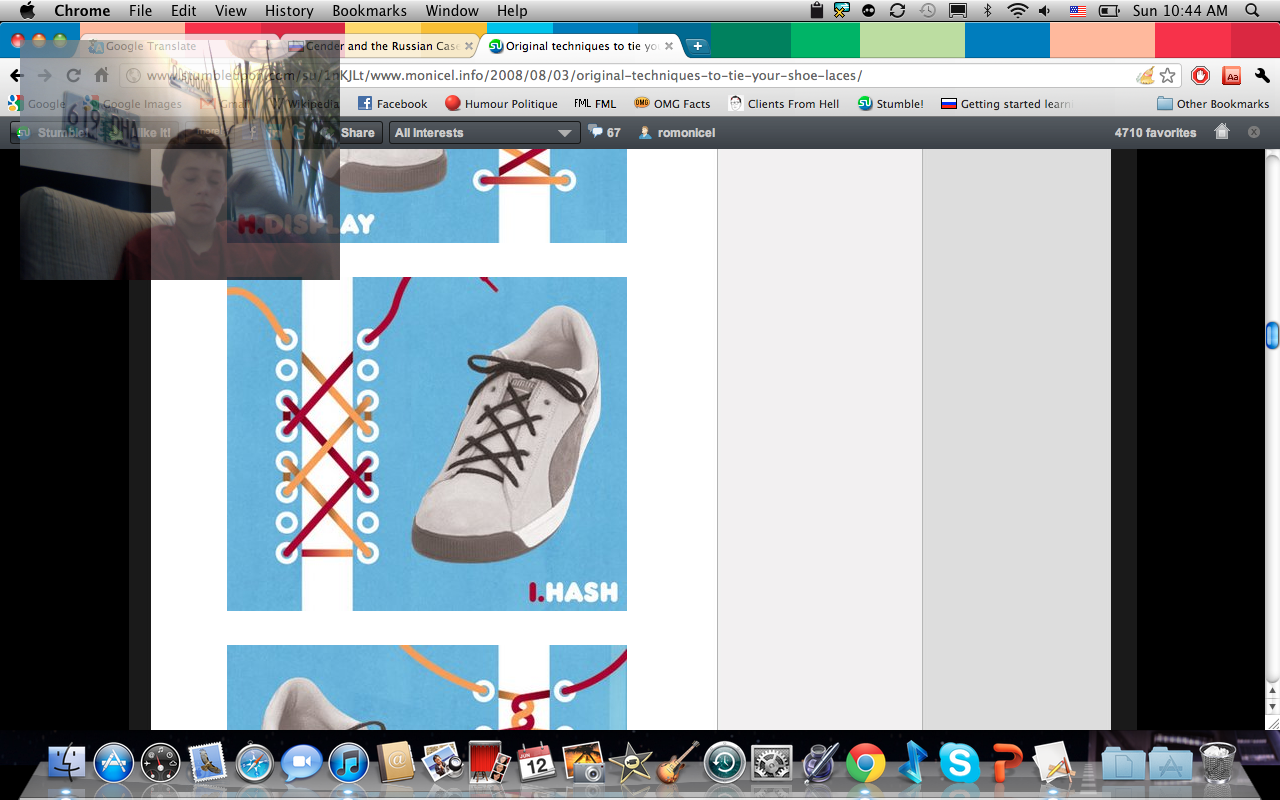Open the Chrome wrench settings menu
Screen dimensions: 1280x800
1262,76
